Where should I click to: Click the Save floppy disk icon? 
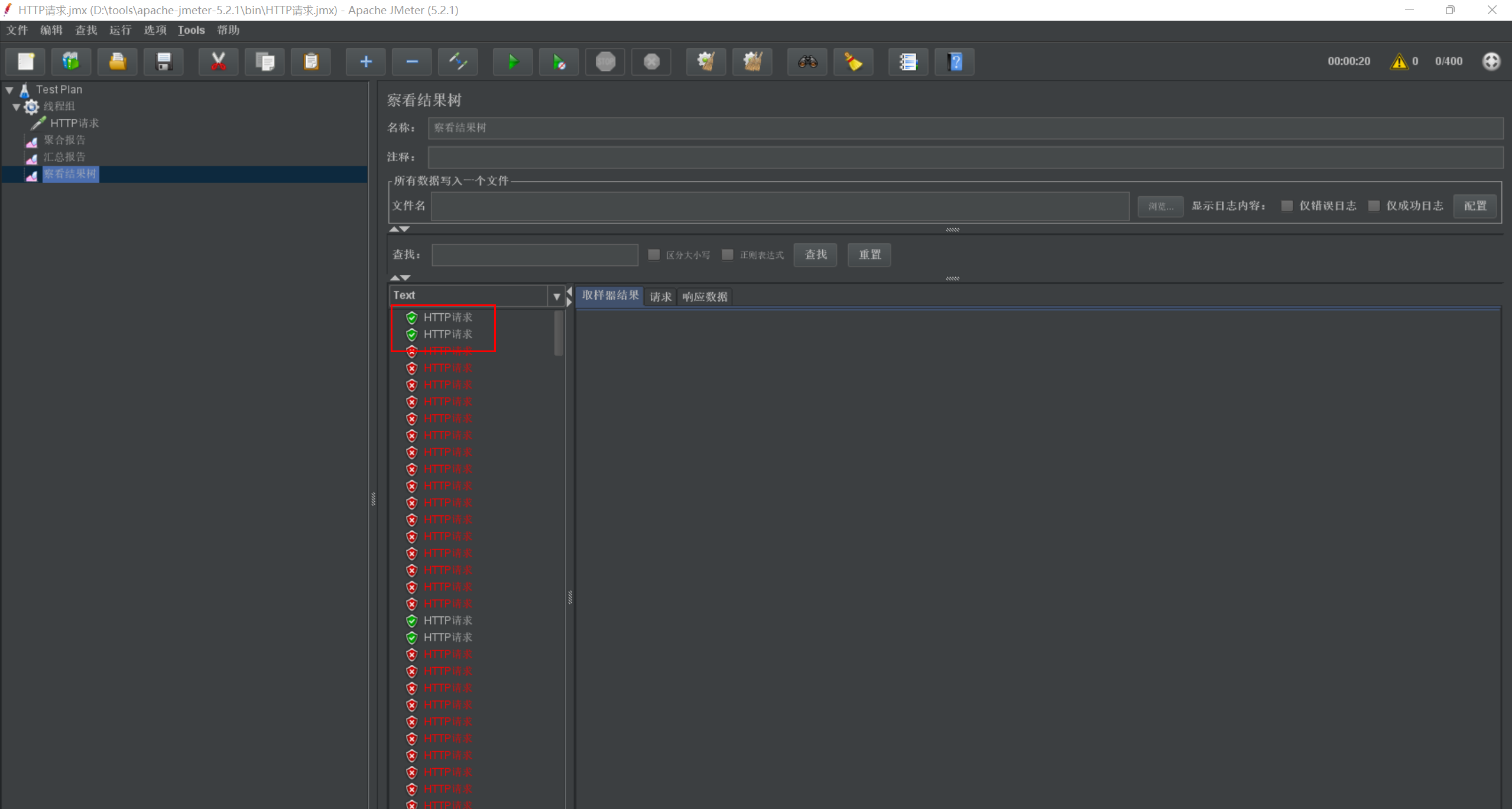[163, 61]
